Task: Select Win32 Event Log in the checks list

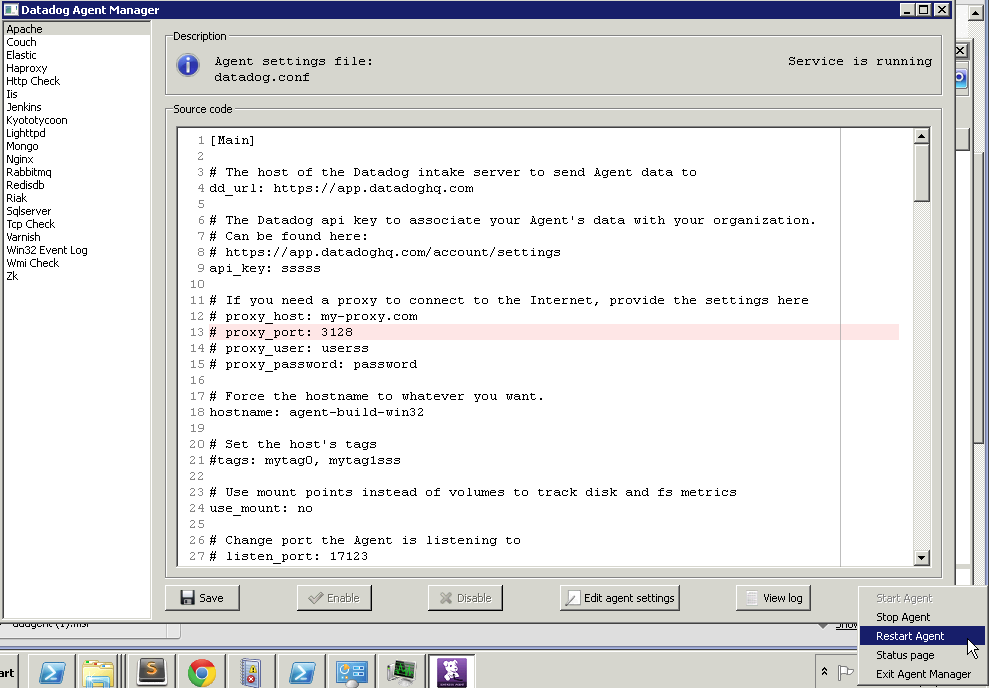Action: tap(47, 250)
